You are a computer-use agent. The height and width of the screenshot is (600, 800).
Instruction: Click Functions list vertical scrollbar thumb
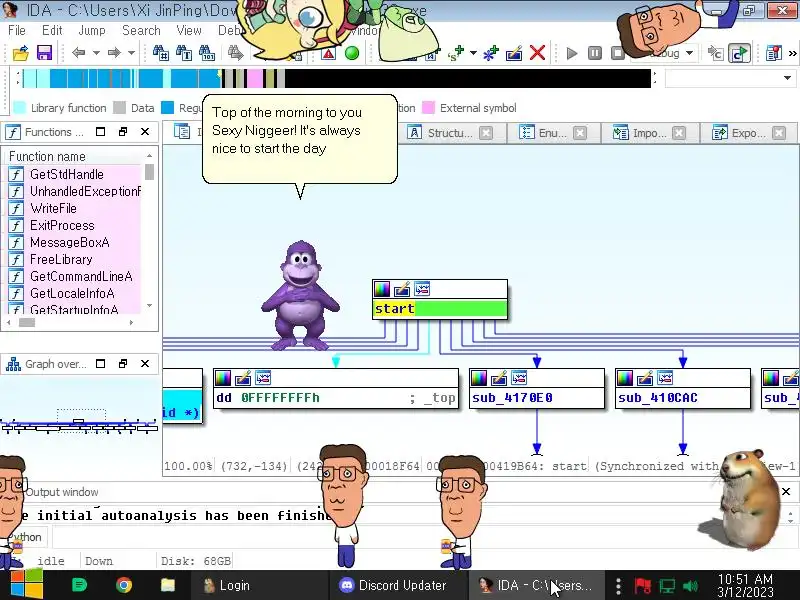[x=149, y=172]
